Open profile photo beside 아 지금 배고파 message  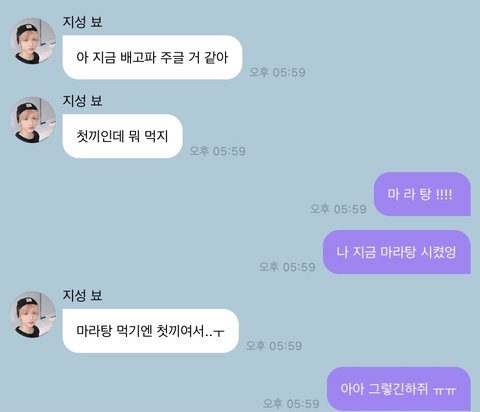33,41
